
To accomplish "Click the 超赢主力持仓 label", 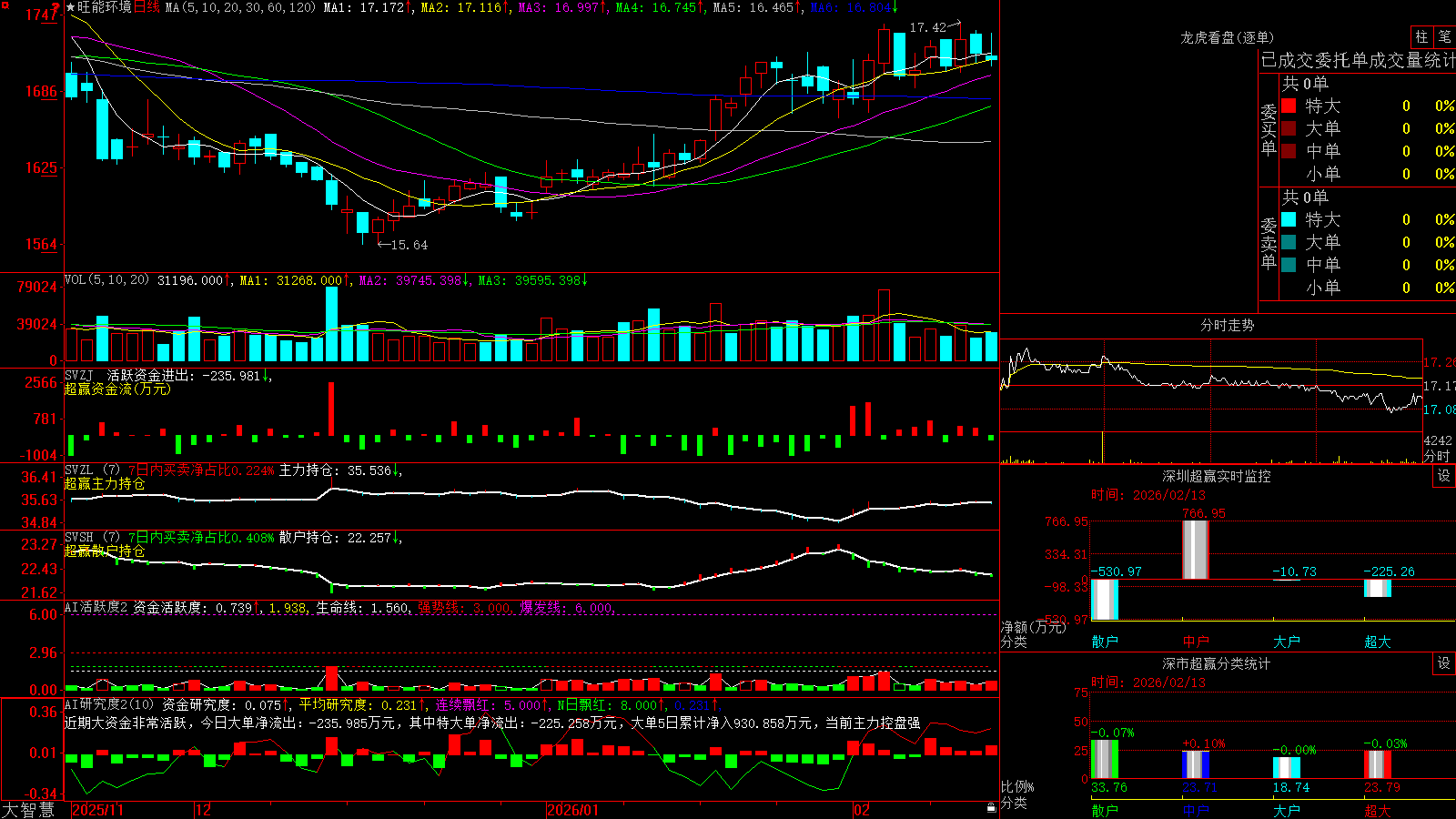I will pos(105,483).
